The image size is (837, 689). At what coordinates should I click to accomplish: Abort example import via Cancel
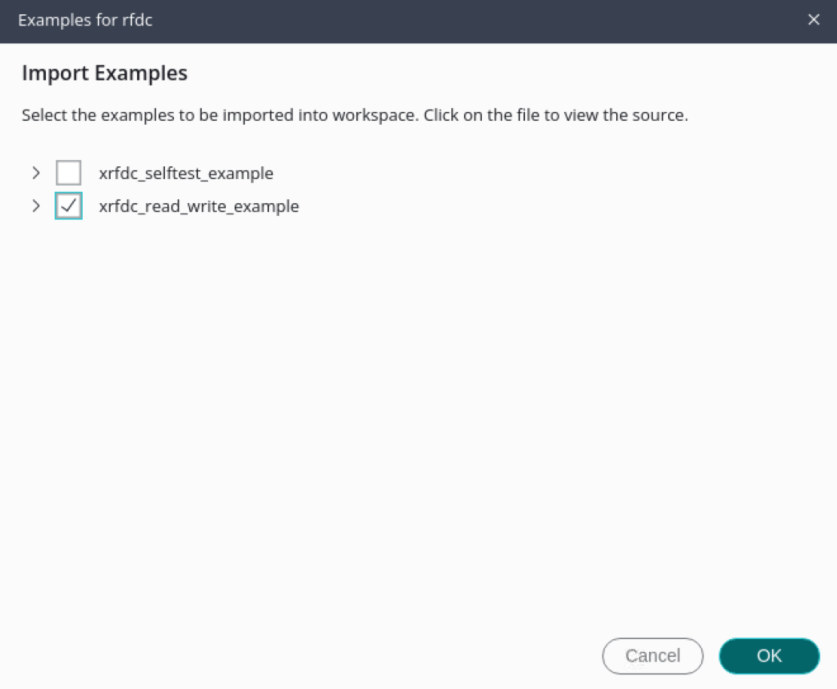click(x=652, y=656)
